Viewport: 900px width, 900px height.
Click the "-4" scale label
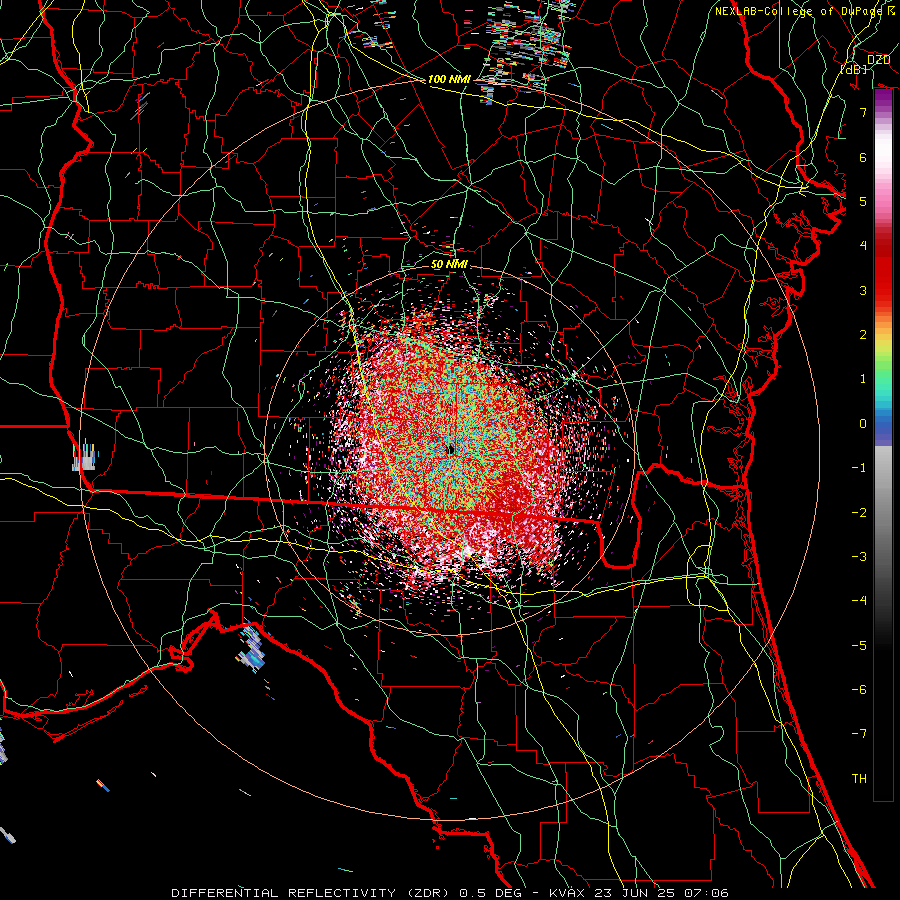coord(859,601)
